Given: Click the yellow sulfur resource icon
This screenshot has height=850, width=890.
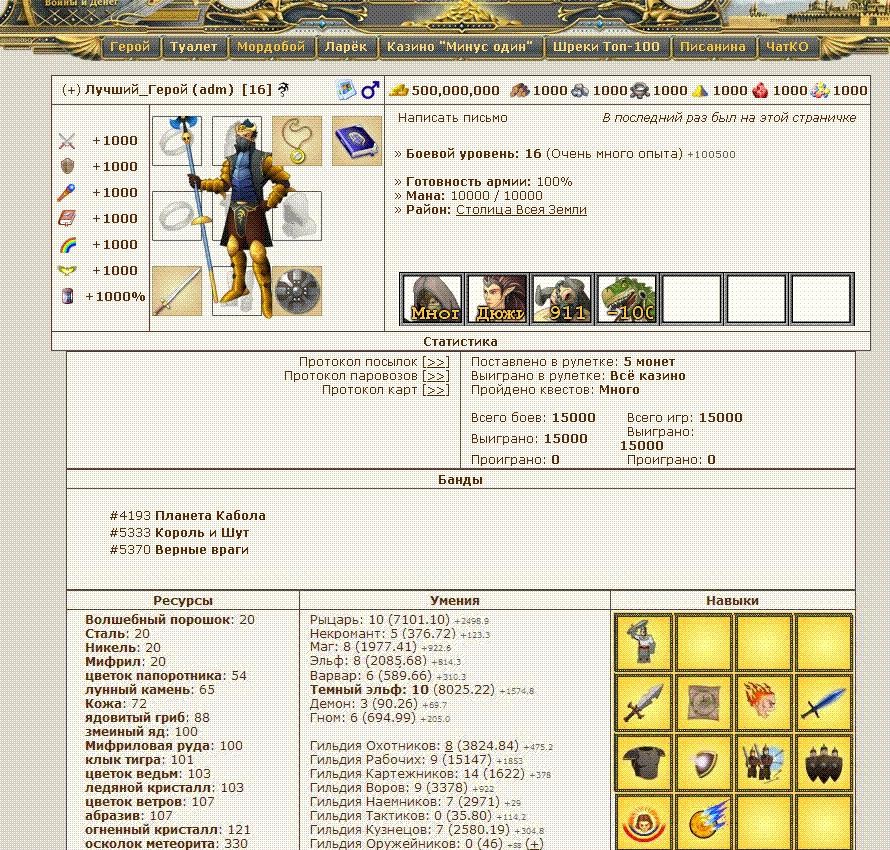Looking at the screenshot, I should (700, 90).
